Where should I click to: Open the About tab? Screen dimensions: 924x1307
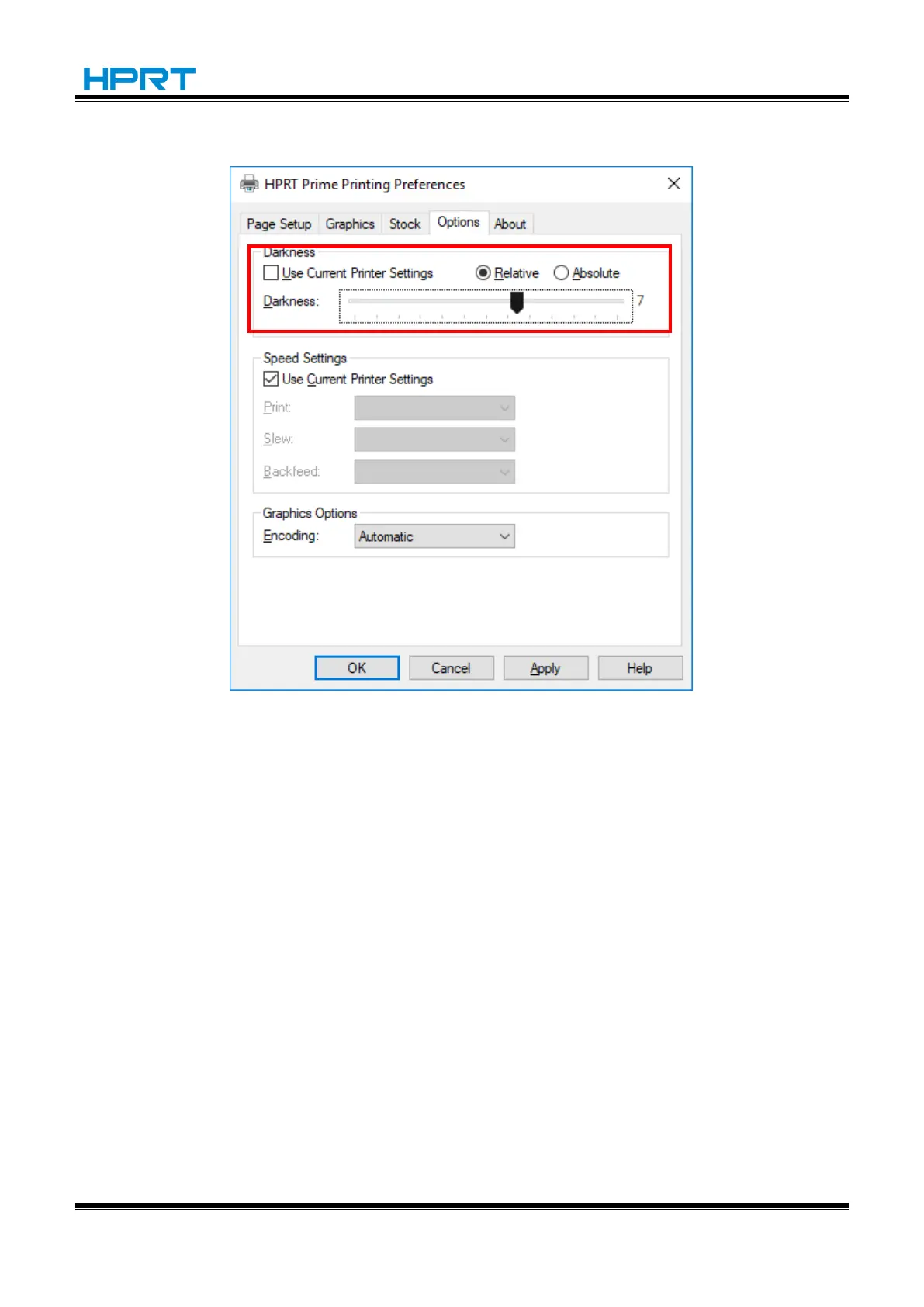point(510,224)
